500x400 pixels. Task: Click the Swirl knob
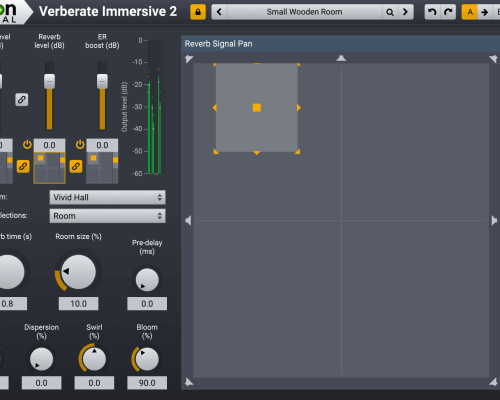click(x=94, y=359)
